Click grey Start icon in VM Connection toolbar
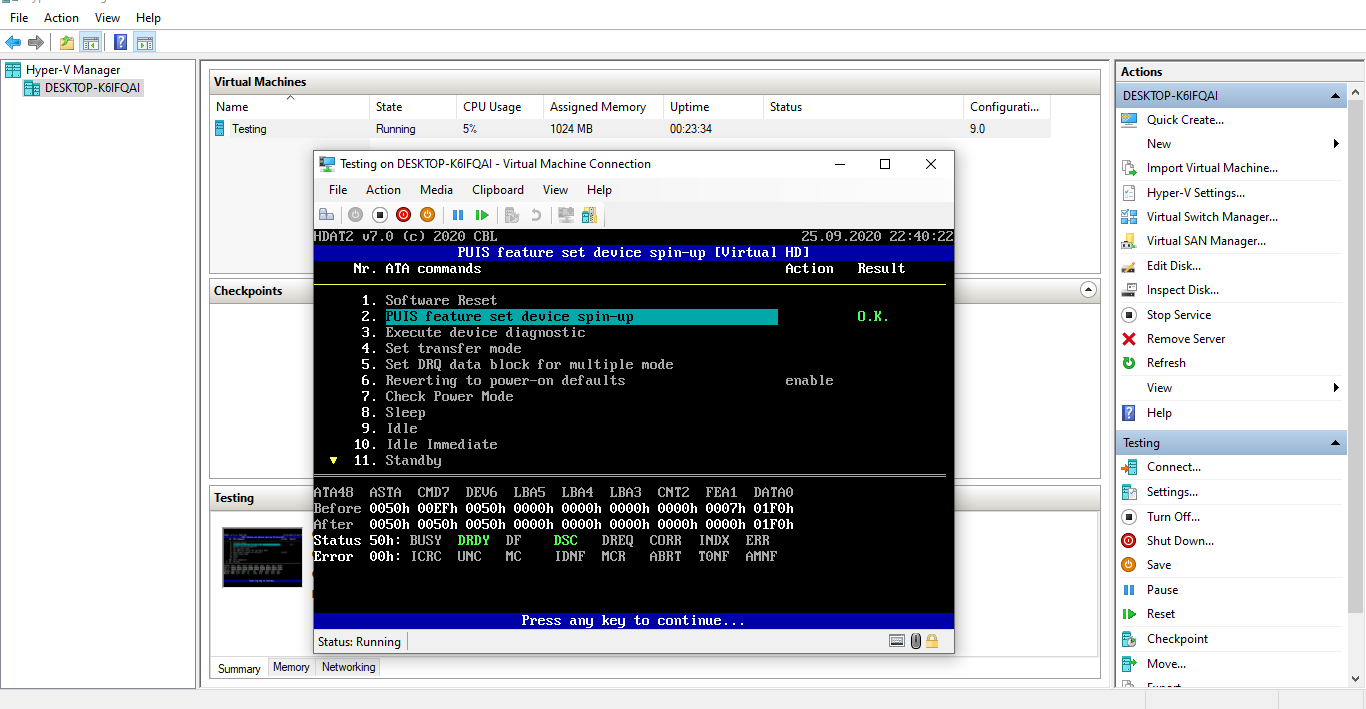1366x709 pixels. point(355,215)
